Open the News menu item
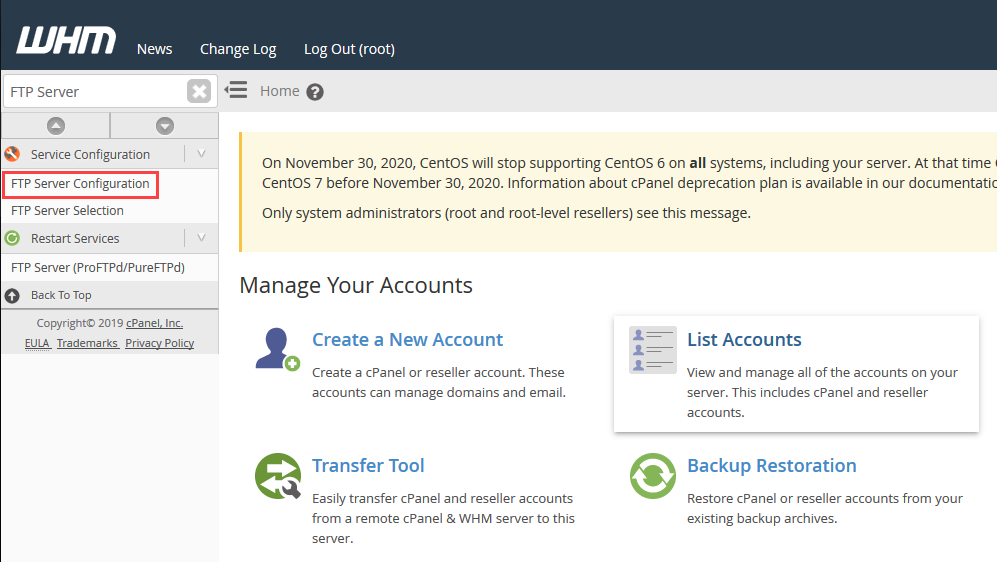 click(154, 49)
